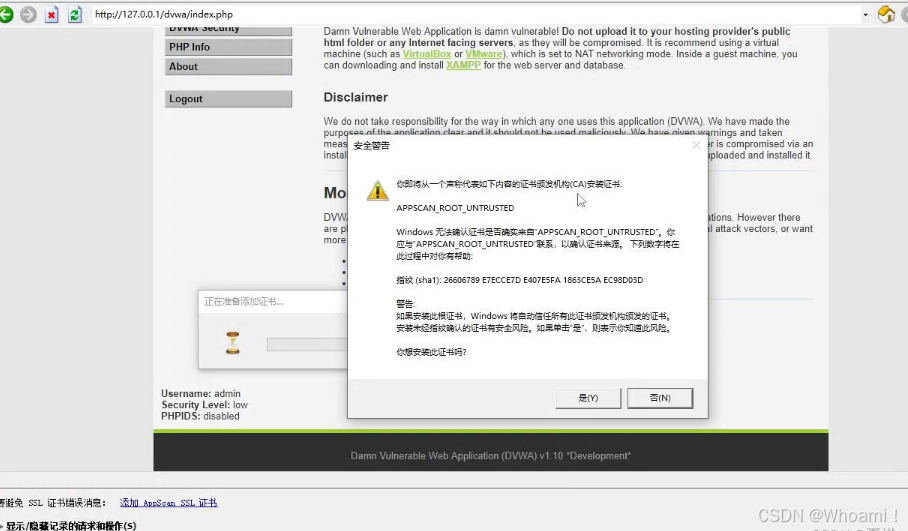Open the About menu item
The height and width of the screenshot is (531, 908).
(228, 67)
